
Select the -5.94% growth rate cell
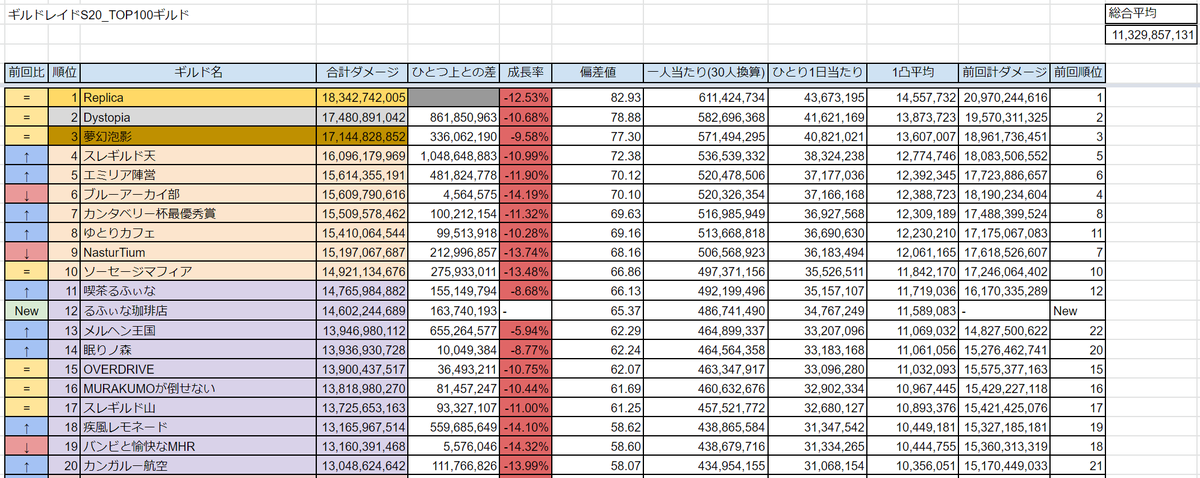pos(526,329)
